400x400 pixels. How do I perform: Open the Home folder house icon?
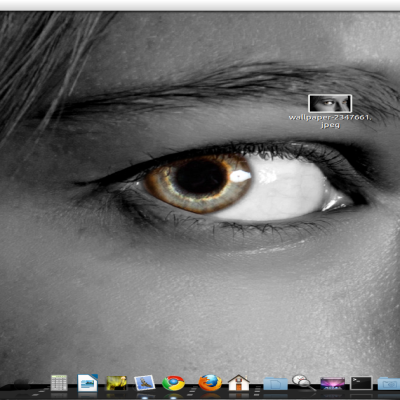point(239,382)
